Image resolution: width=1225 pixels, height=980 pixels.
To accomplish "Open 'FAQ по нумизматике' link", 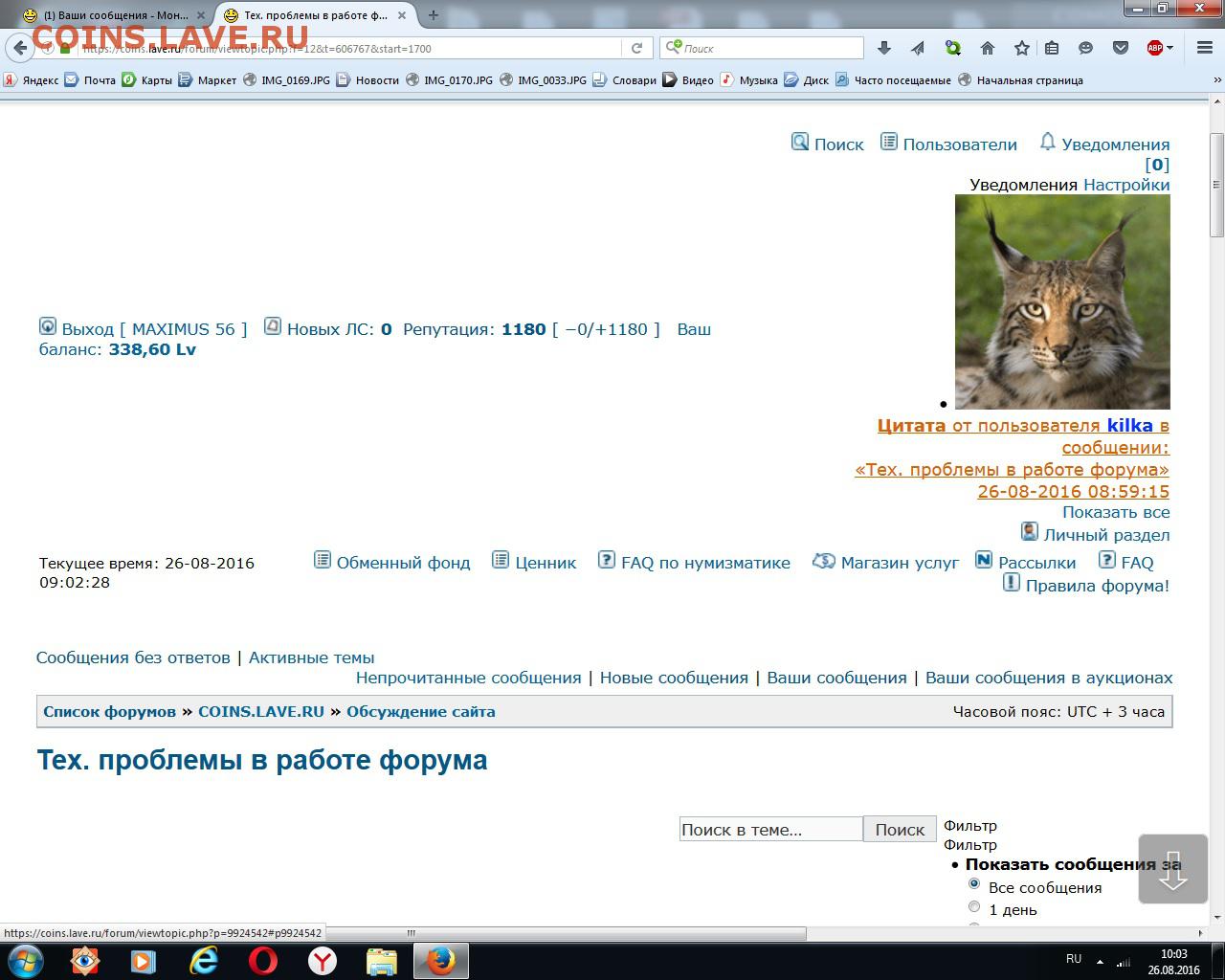I will click(705, 563).
